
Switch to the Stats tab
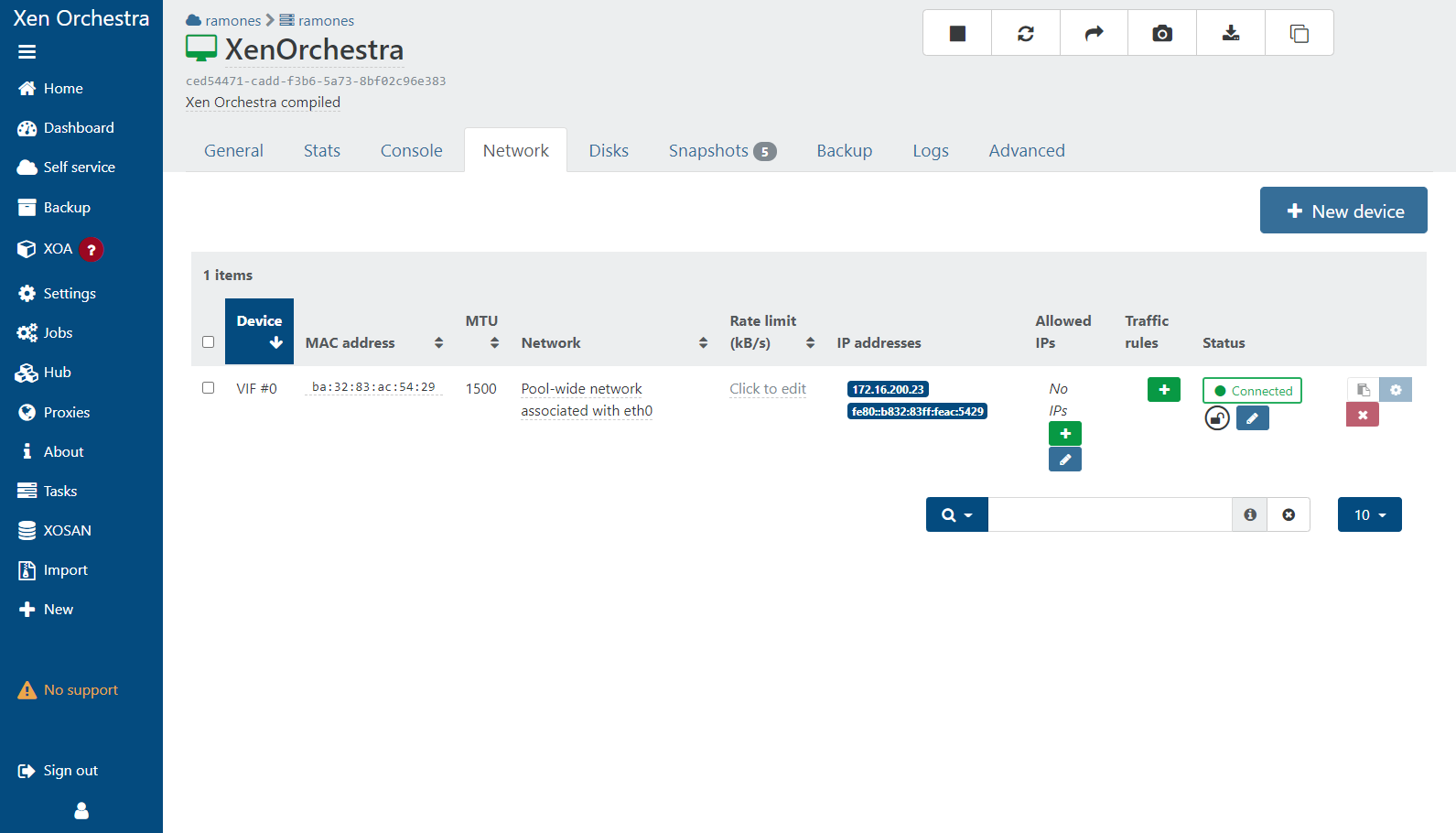point(322,150)
